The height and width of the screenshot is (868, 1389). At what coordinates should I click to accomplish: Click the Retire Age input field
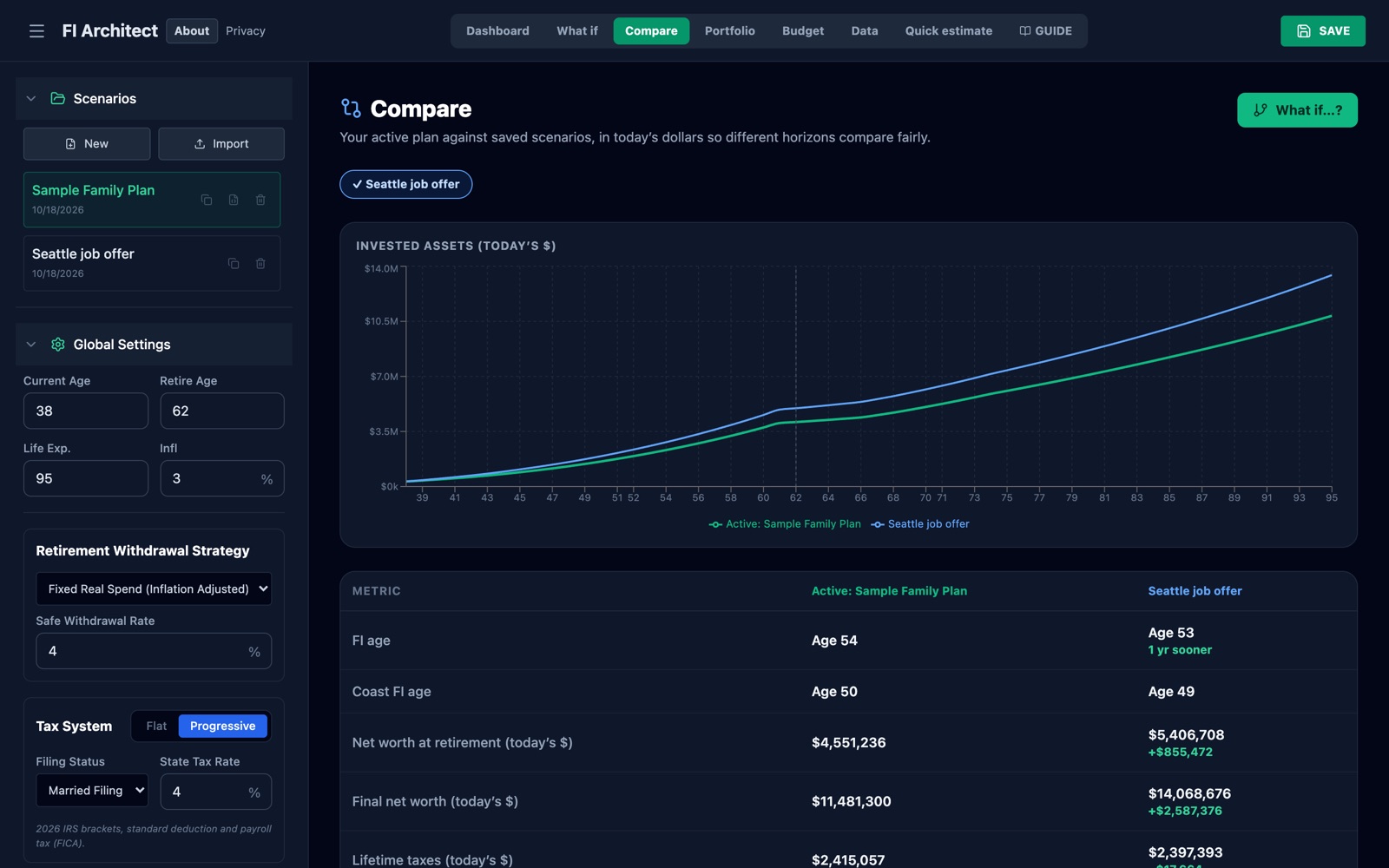click(222, 411)
